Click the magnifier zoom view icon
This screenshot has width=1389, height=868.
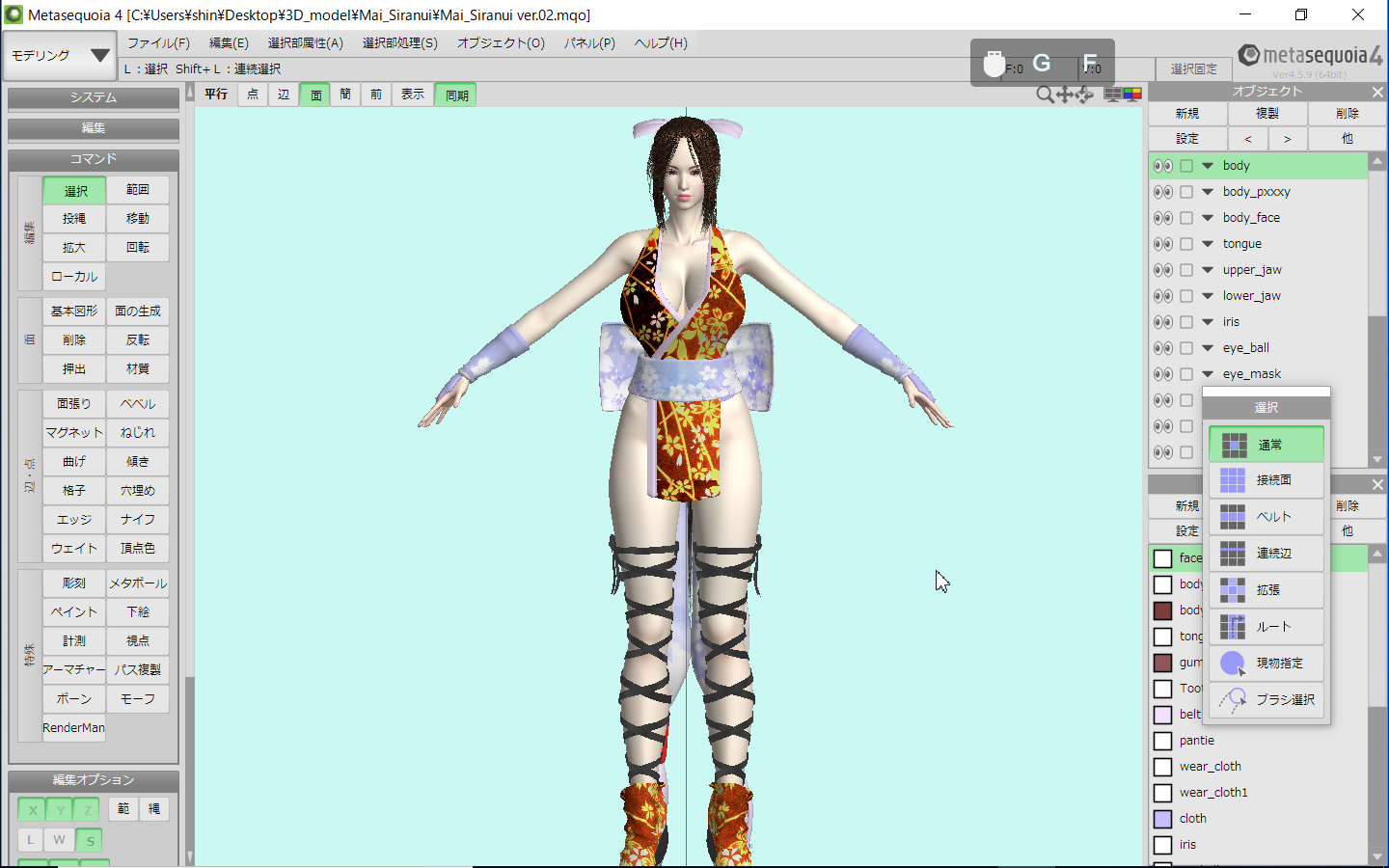coord(1045,95)
